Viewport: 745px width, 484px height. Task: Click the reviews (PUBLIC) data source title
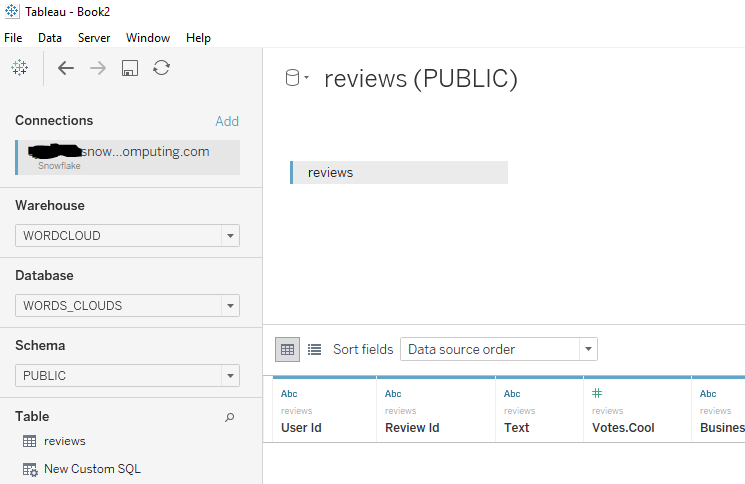[420, 78]
